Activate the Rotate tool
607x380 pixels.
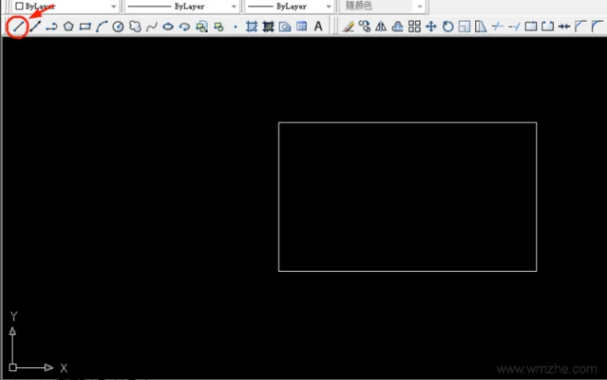448,27
